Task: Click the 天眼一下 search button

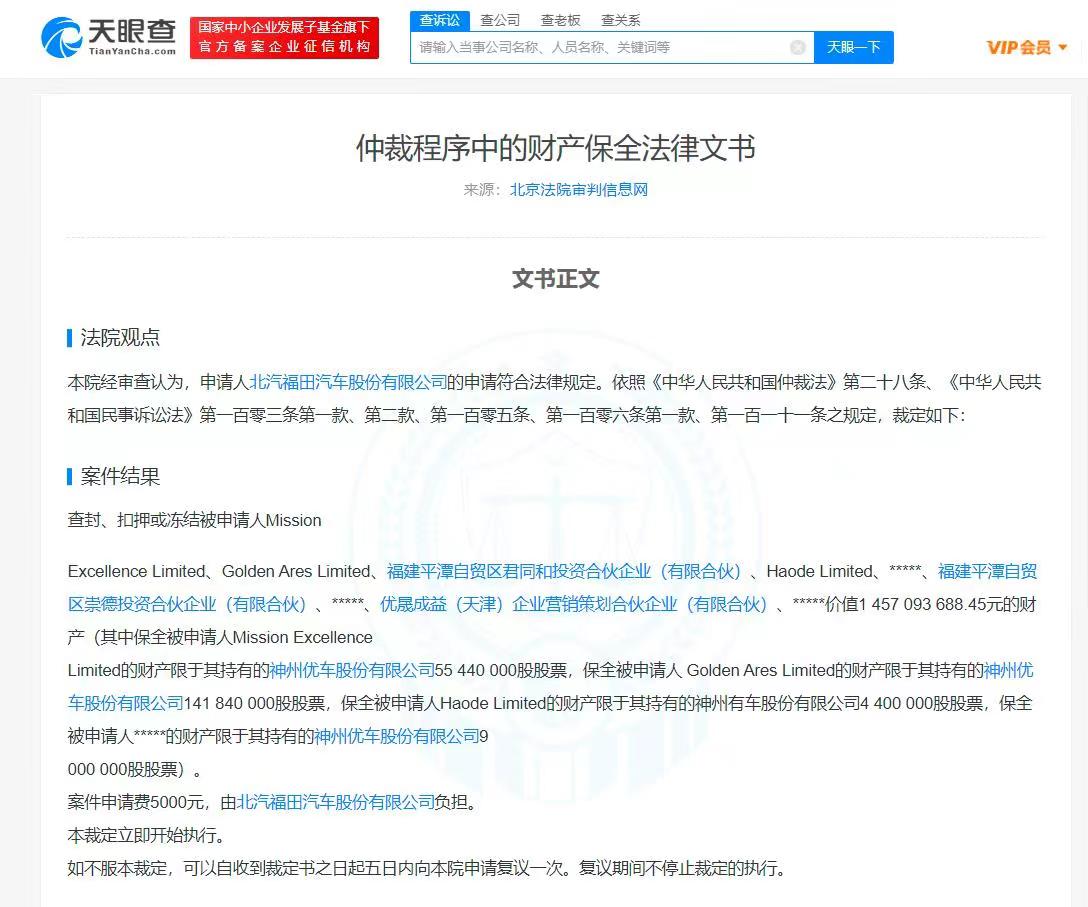Action: coord(853,47)
